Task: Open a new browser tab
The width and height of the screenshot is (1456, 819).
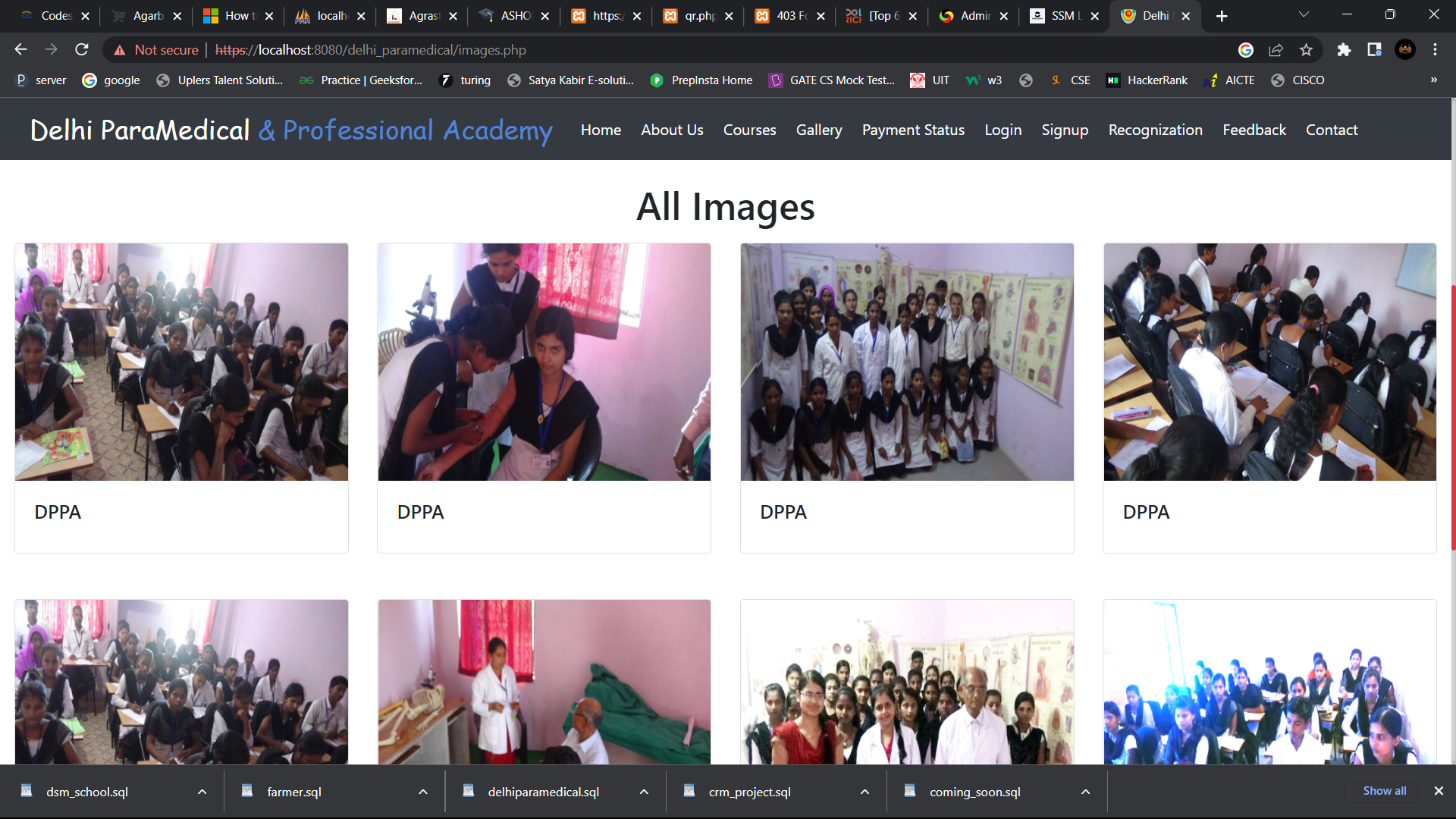Action: click(1222, 16)
